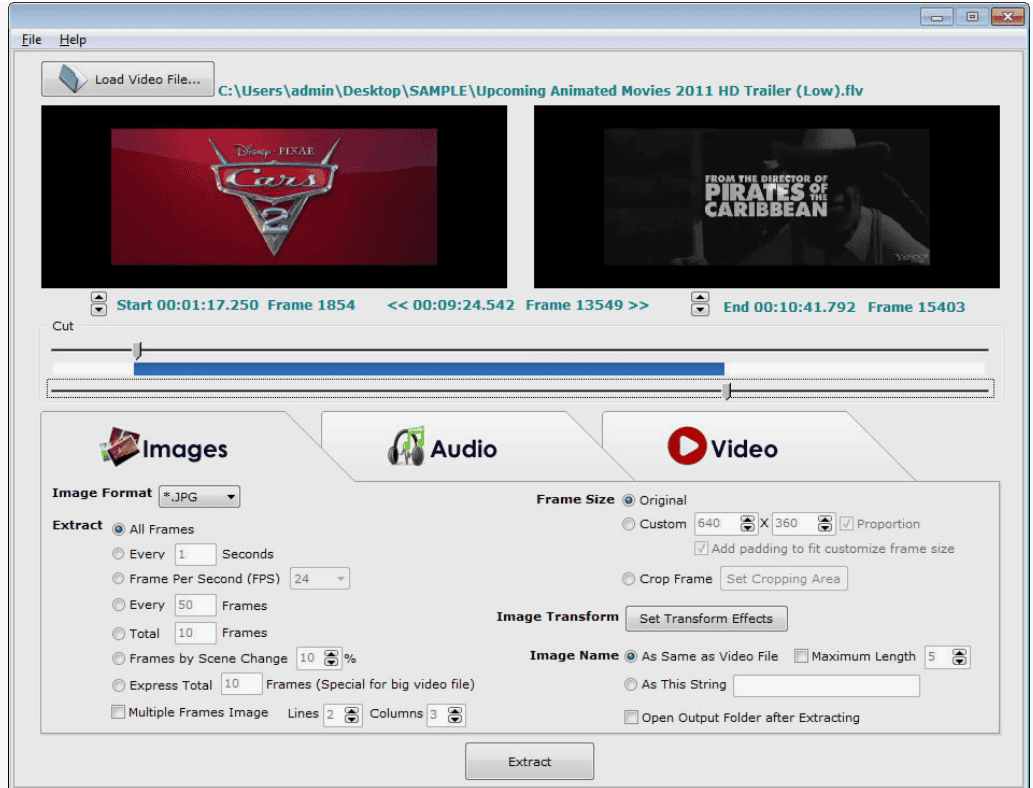Click the Every Seconds value field
Screen dimensions: 1033x788
195,554
